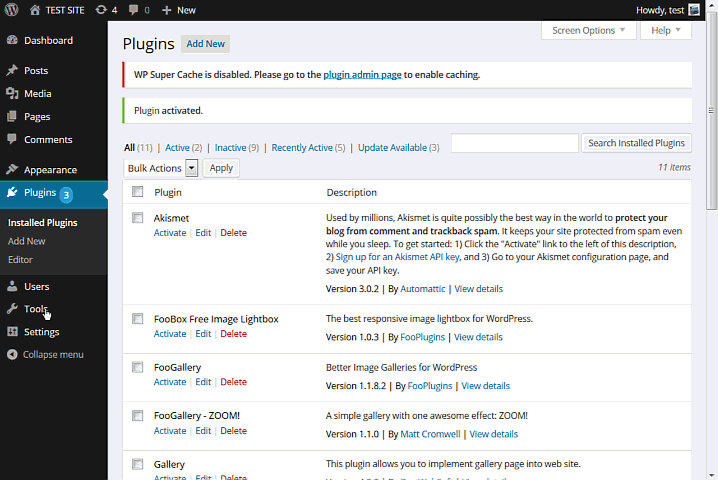
Task: Click the Users person icon
Action: [x=12, y=286]
